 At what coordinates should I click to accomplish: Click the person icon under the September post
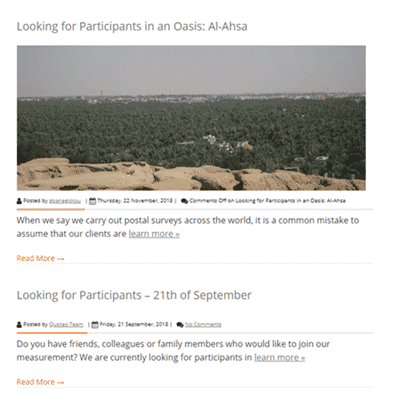[19, 325]
